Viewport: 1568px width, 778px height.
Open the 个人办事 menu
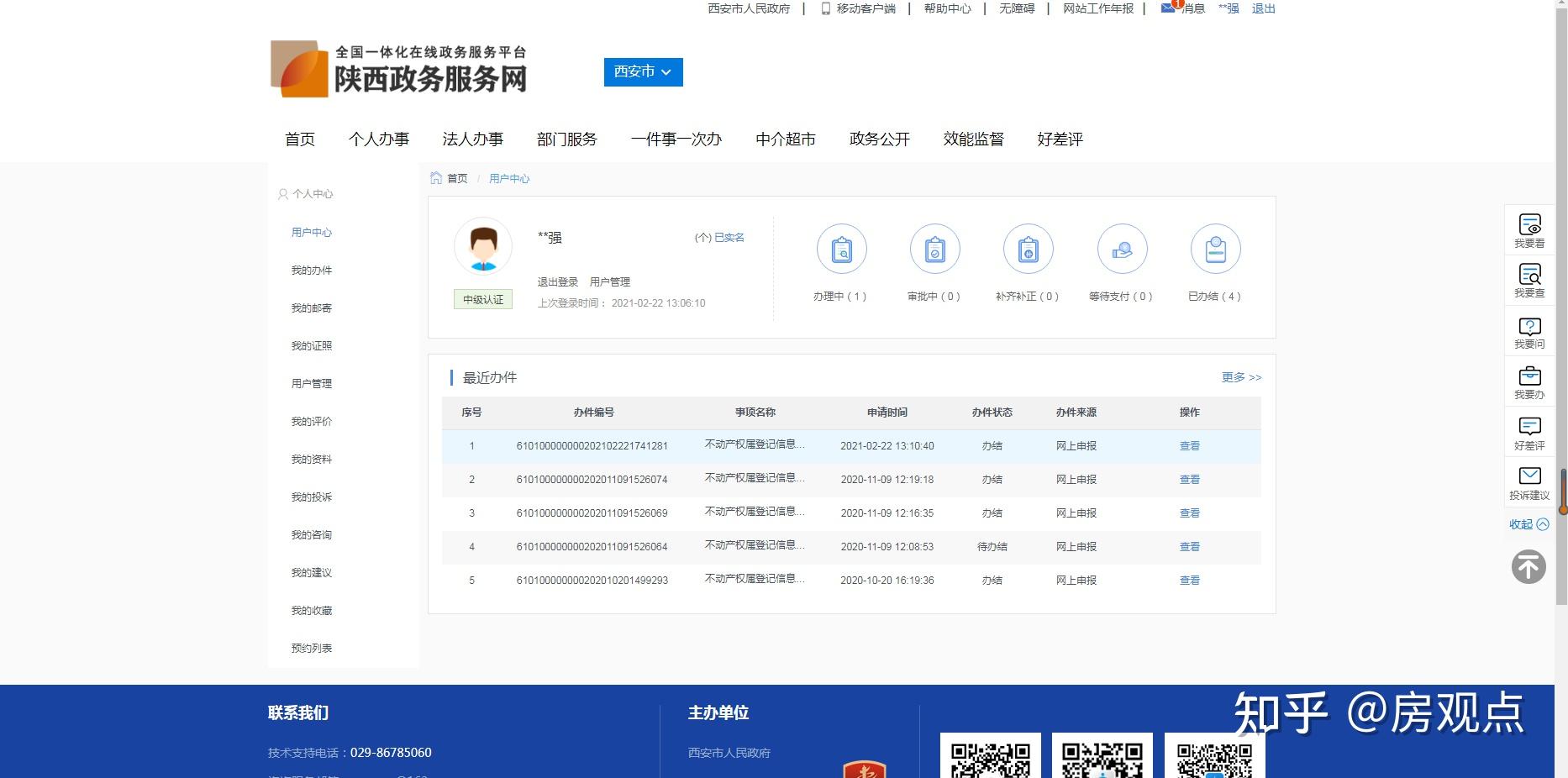point(379,139)
